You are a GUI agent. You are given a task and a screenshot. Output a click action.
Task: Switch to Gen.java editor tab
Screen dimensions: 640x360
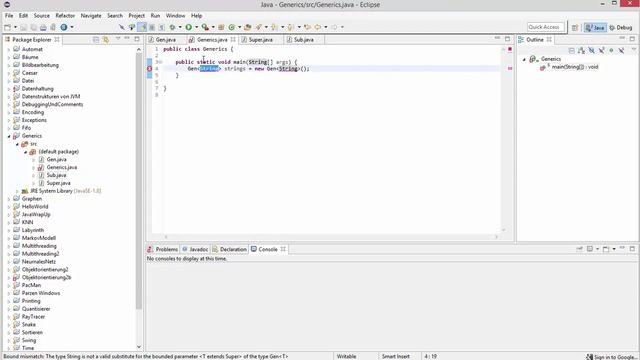(166, 40)
